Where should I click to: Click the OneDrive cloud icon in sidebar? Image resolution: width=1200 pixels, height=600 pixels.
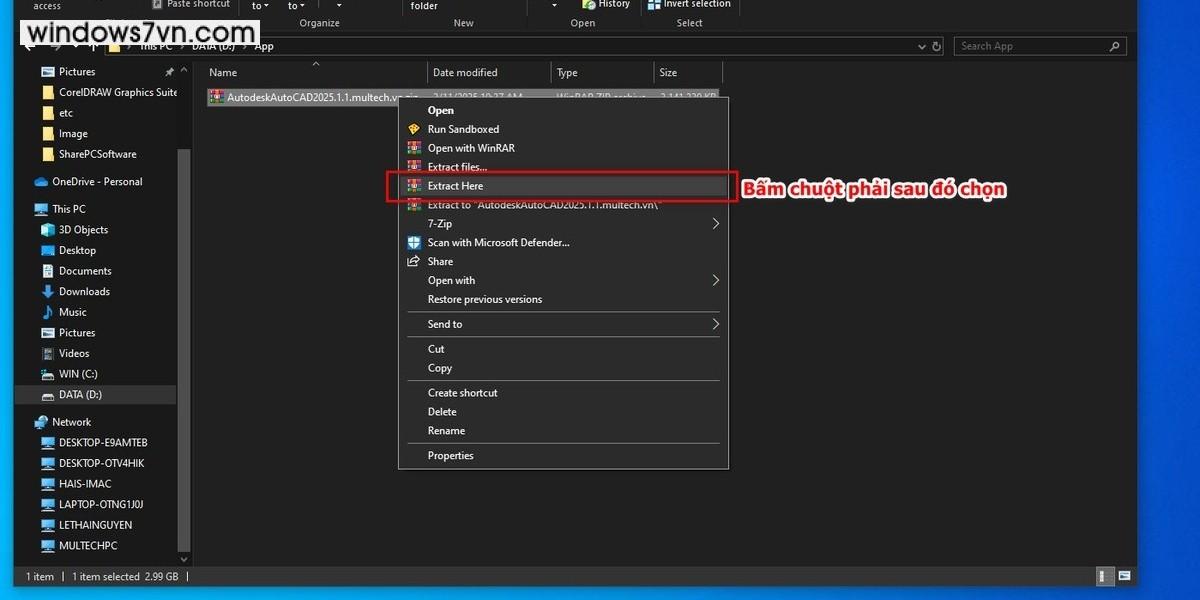click(x=41, y=182)
